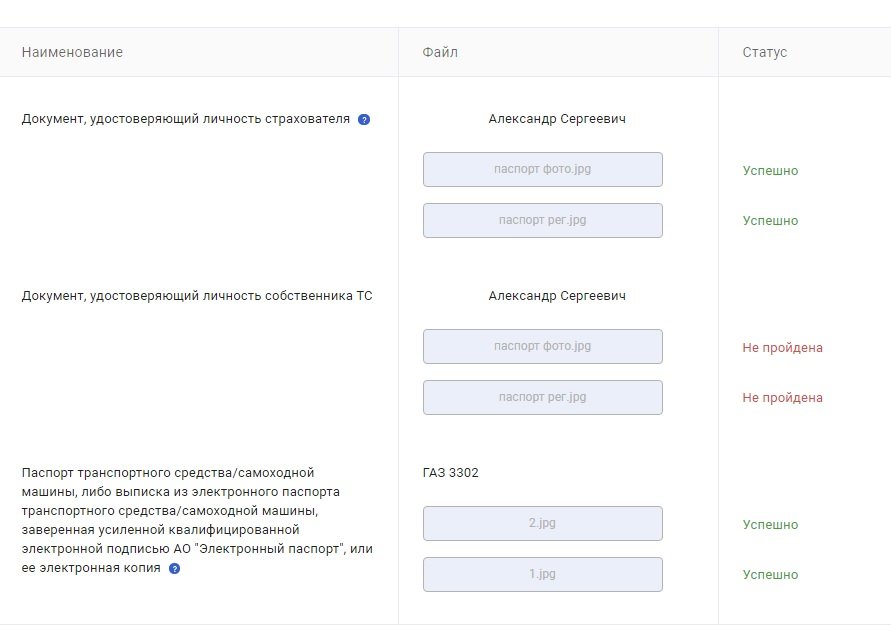Screen dimensions: 891x641
Task: Click "Документ, удостоверяющий личность собственника ТС" row title
Action: tap(197, 296)
